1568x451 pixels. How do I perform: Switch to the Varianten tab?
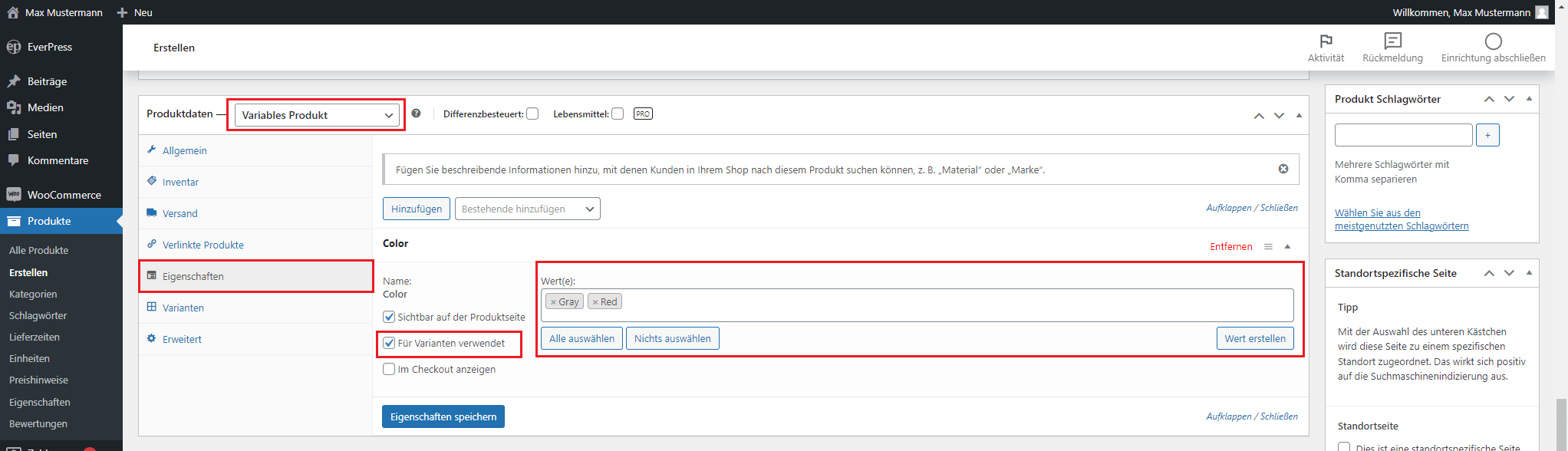[x=183, y=308]
